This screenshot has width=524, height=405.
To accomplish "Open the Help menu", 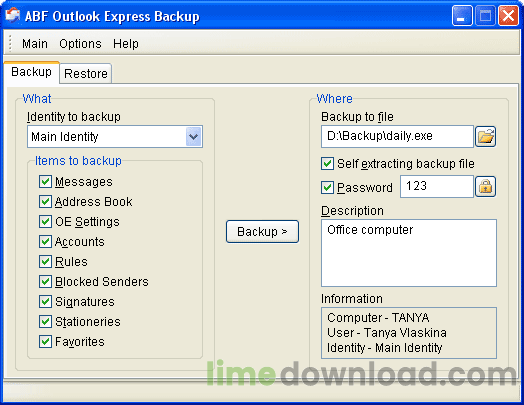I will click(x=126, y=44).
